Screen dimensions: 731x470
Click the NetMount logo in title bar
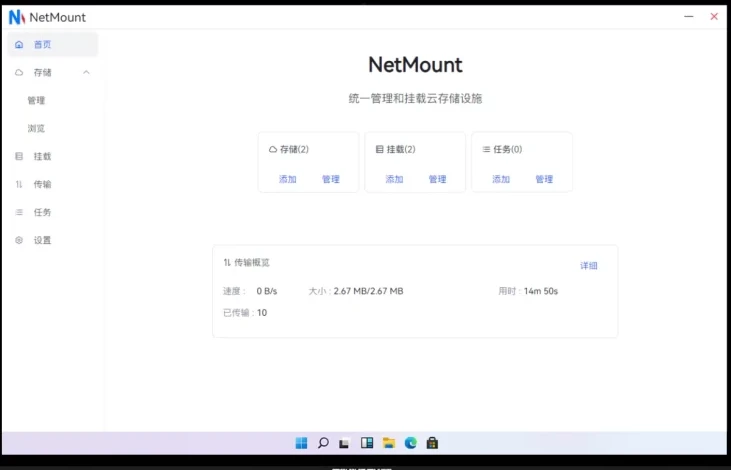click(x=17, y=17)
